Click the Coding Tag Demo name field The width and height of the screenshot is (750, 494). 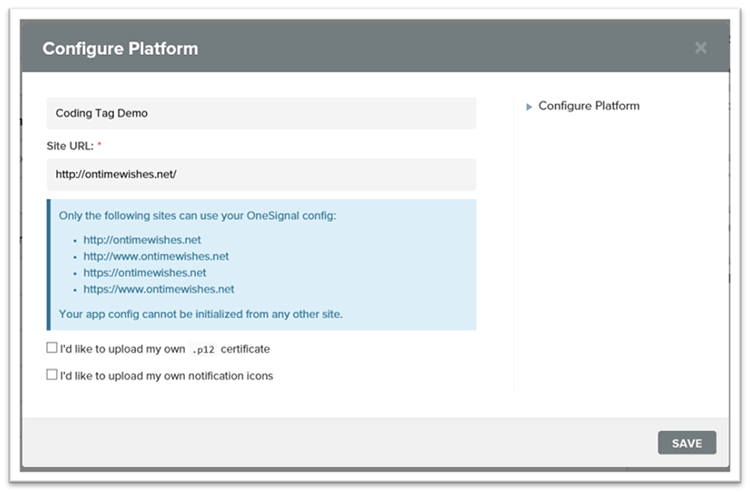[x=261, y=113]
